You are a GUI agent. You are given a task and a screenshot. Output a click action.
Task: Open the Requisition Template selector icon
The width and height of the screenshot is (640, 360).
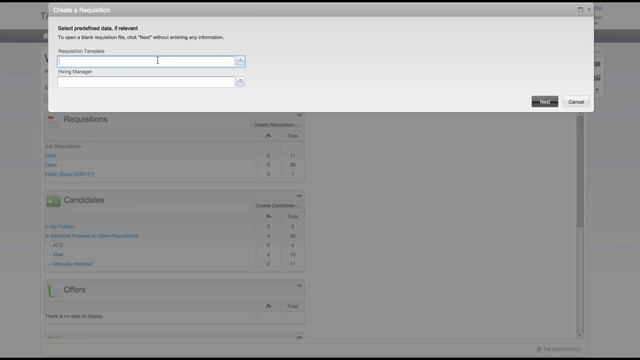coord(240,62)
